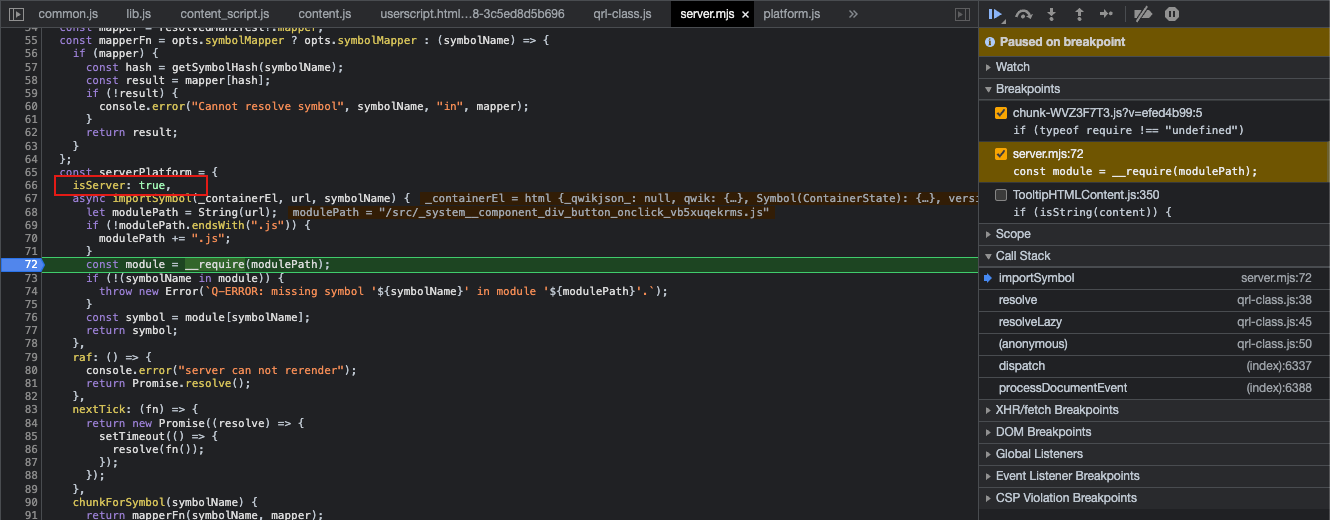This screenshot has height=520, width=1330.
Task: Click the Paused on breakpoint banner
Action: [x=1154, y=42]
